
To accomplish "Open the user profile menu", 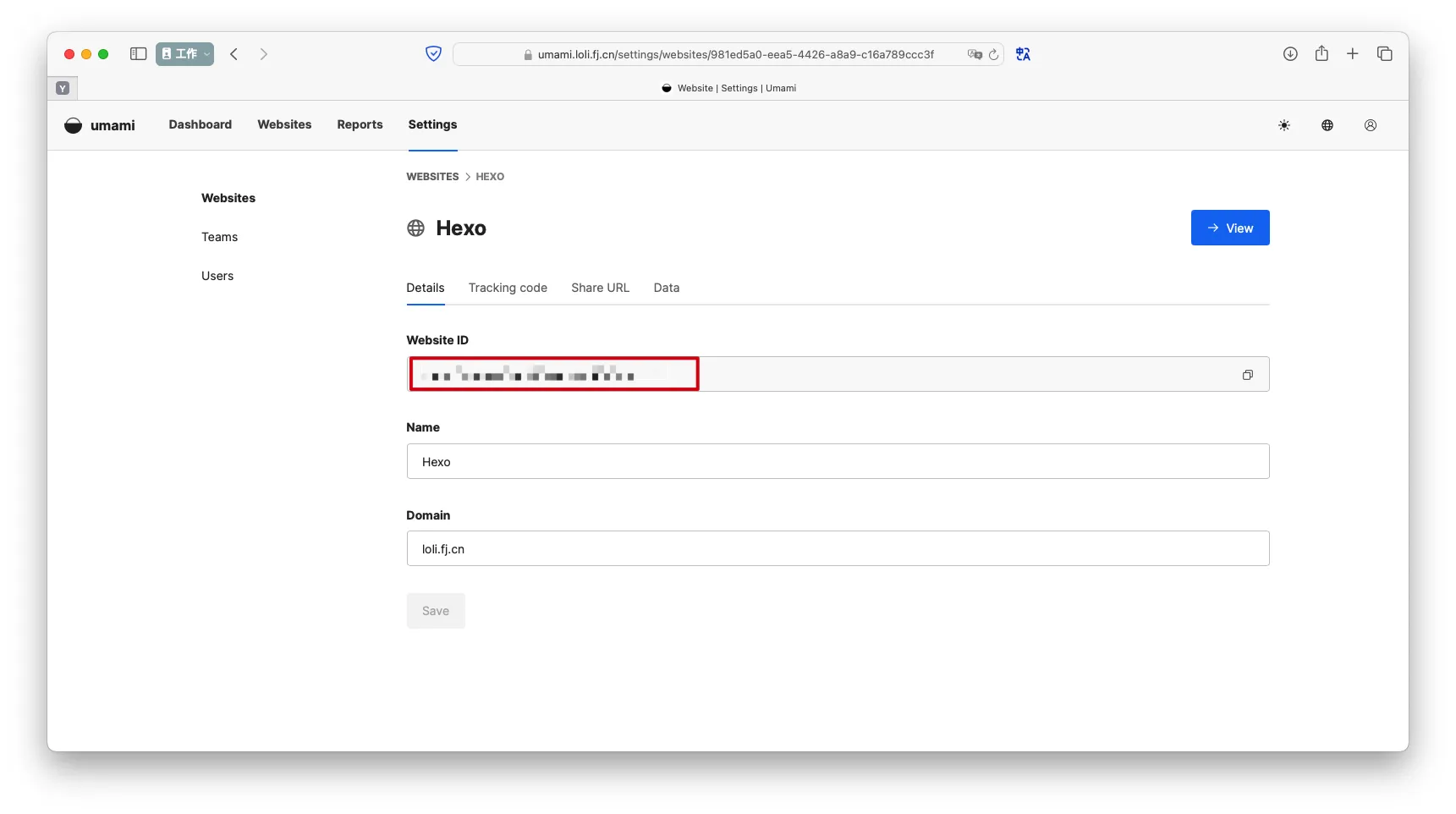I will point(1371,125).
